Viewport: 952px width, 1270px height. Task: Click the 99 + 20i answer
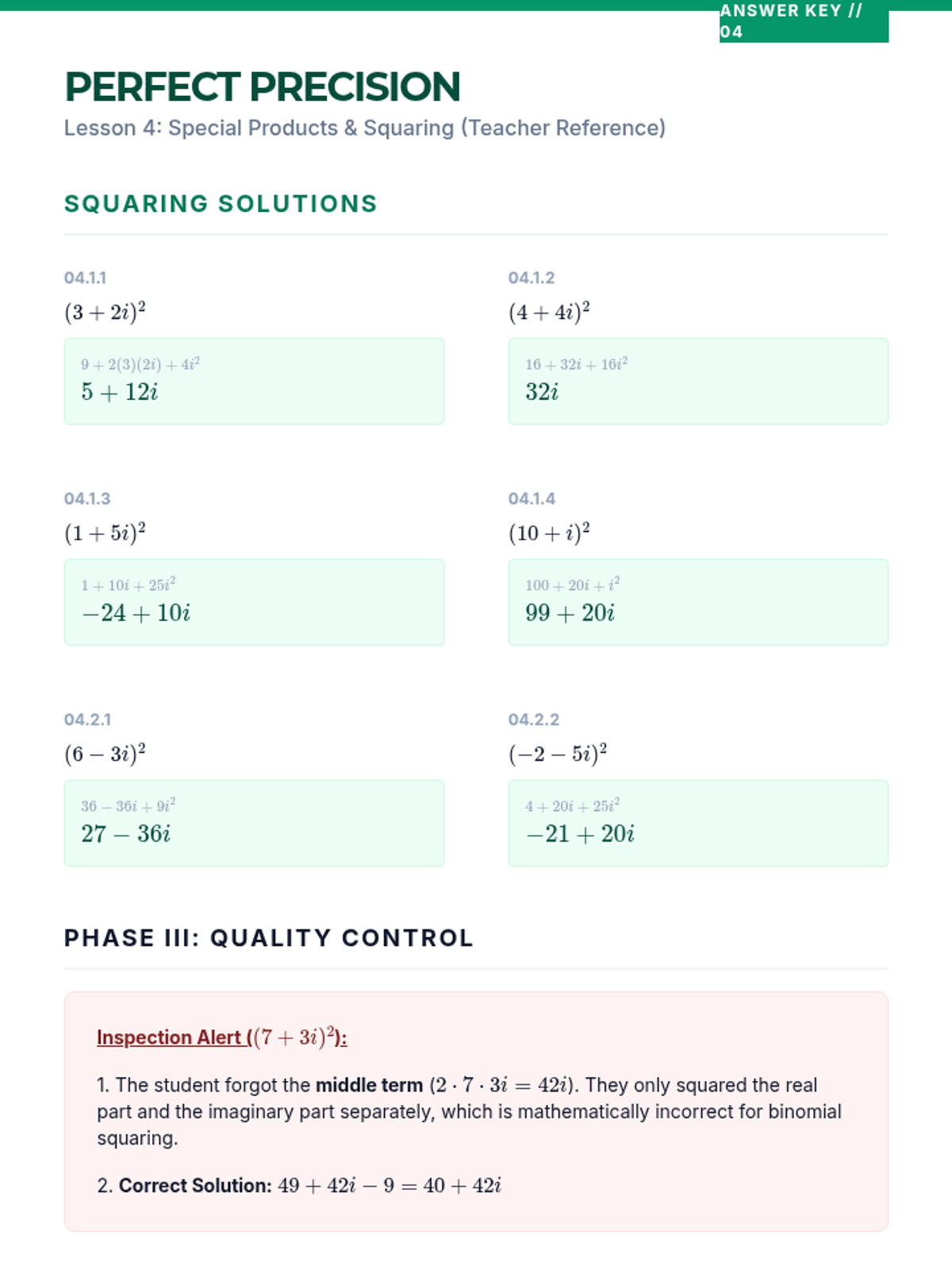(570, 613)
